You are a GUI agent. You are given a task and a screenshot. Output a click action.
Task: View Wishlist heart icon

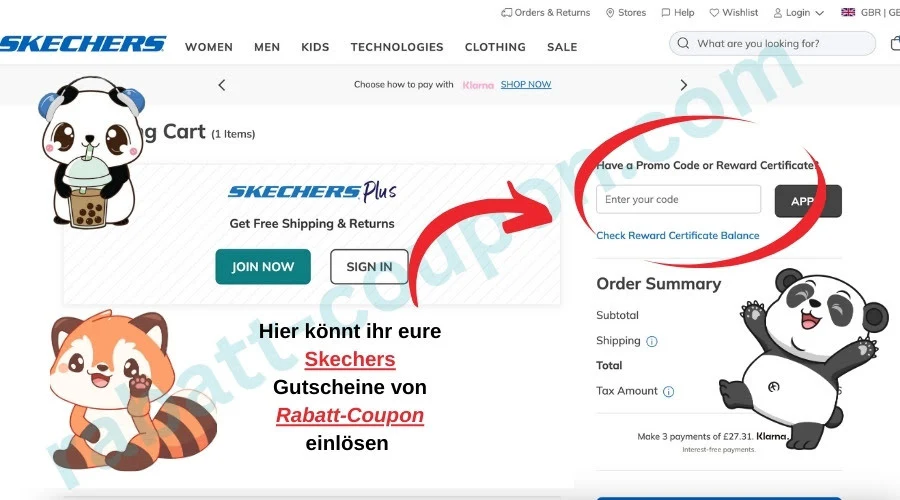point(714,13)
